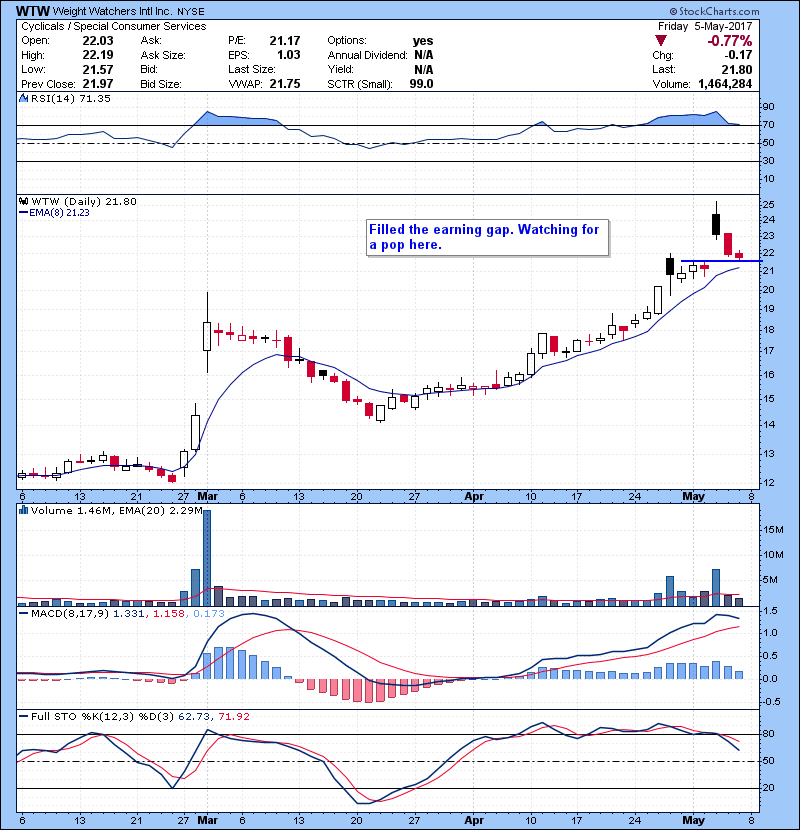
Task: Click the High value 22.19
Action: 98,55
